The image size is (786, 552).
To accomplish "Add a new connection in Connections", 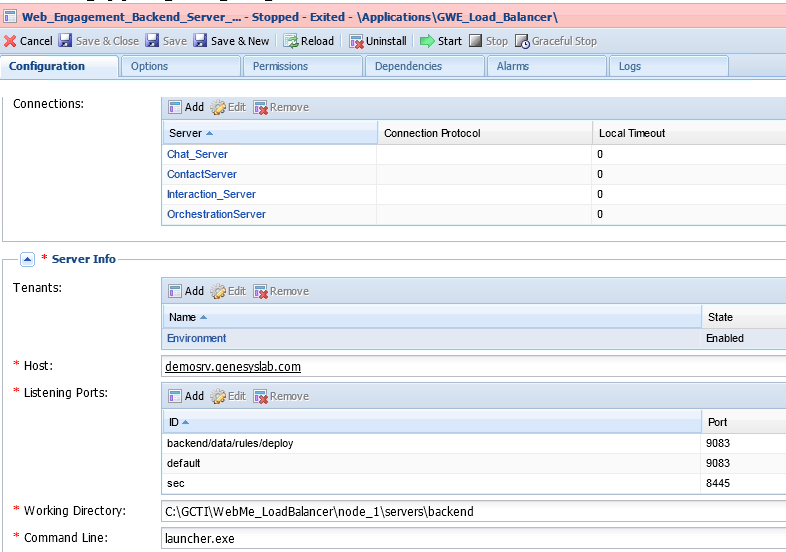I will pos(186,107).
